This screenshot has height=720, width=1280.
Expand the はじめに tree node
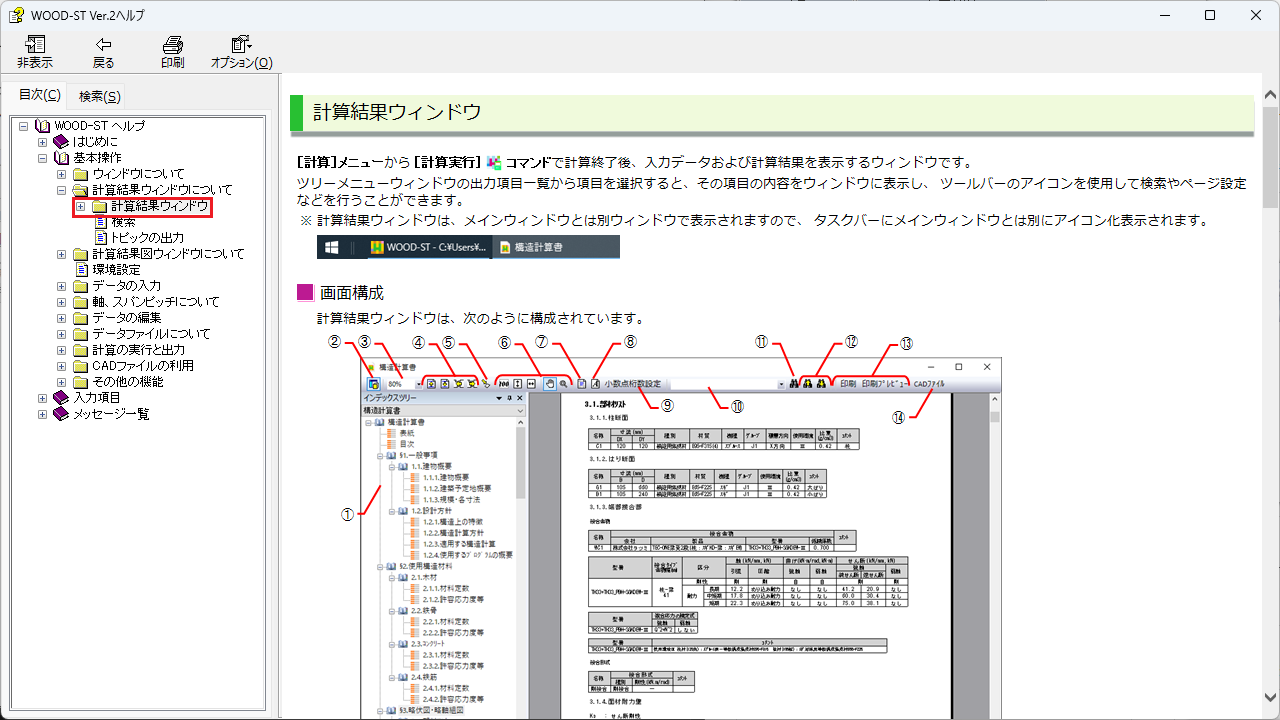(x=43, y=142)
